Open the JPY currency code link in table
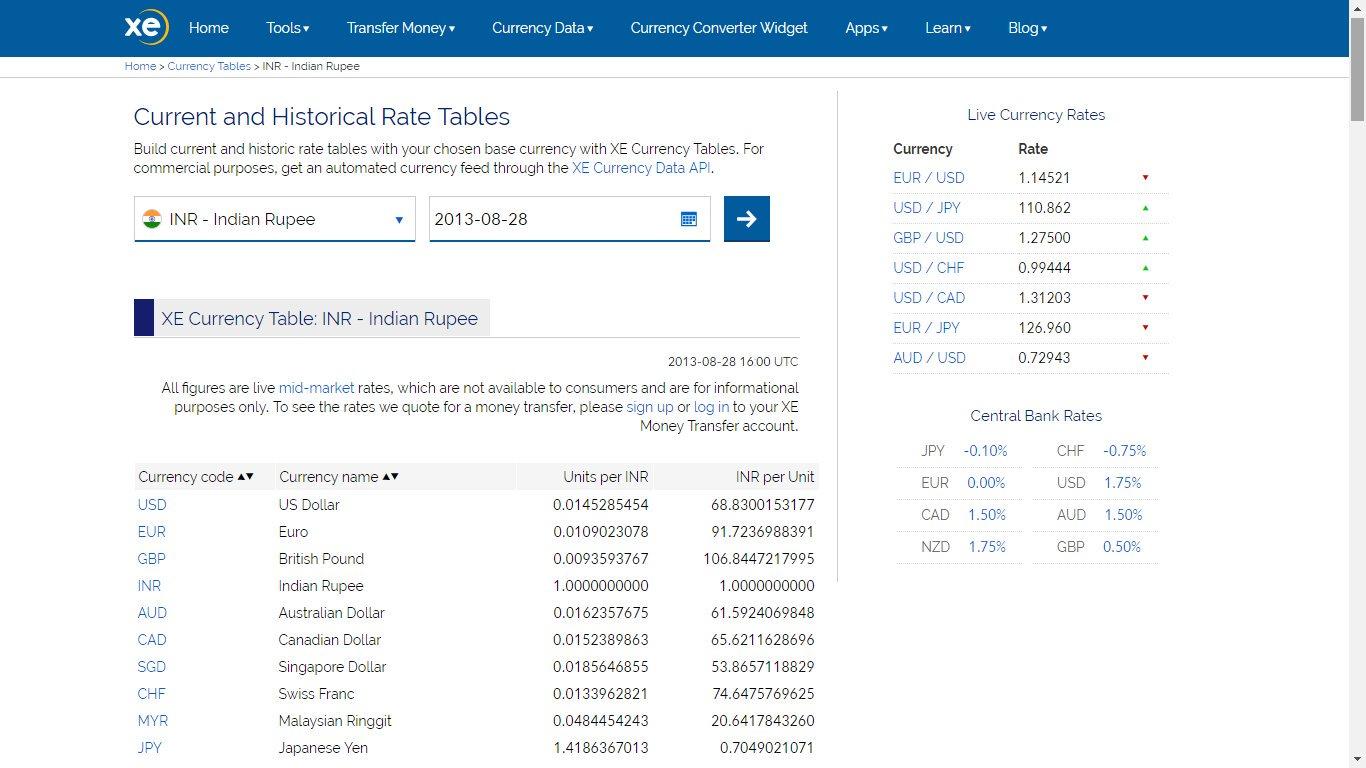This screenshot has width=1366, height=768. click(x=149, y=748)
